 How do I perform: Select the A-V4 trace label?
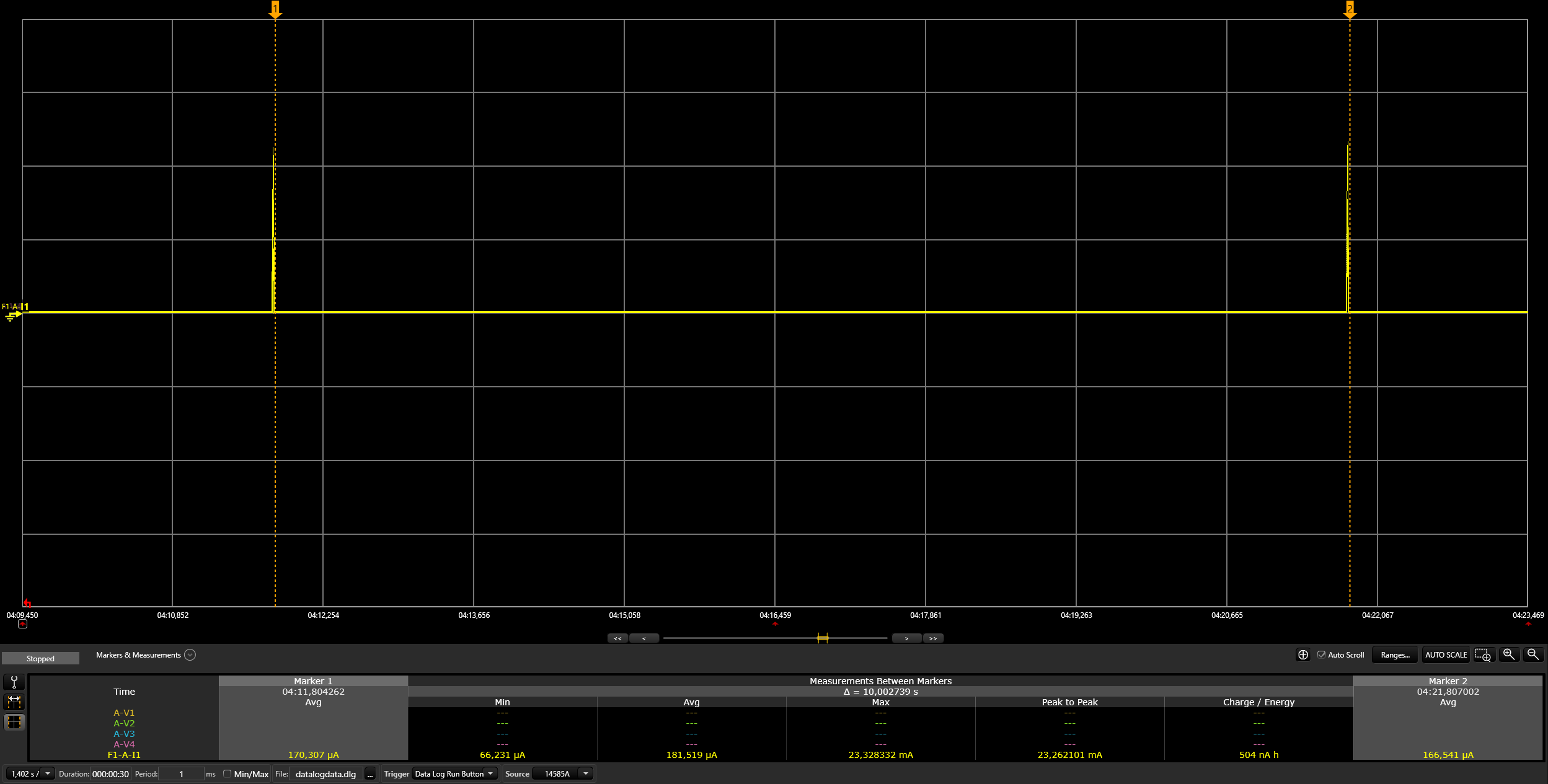[124, 744]
